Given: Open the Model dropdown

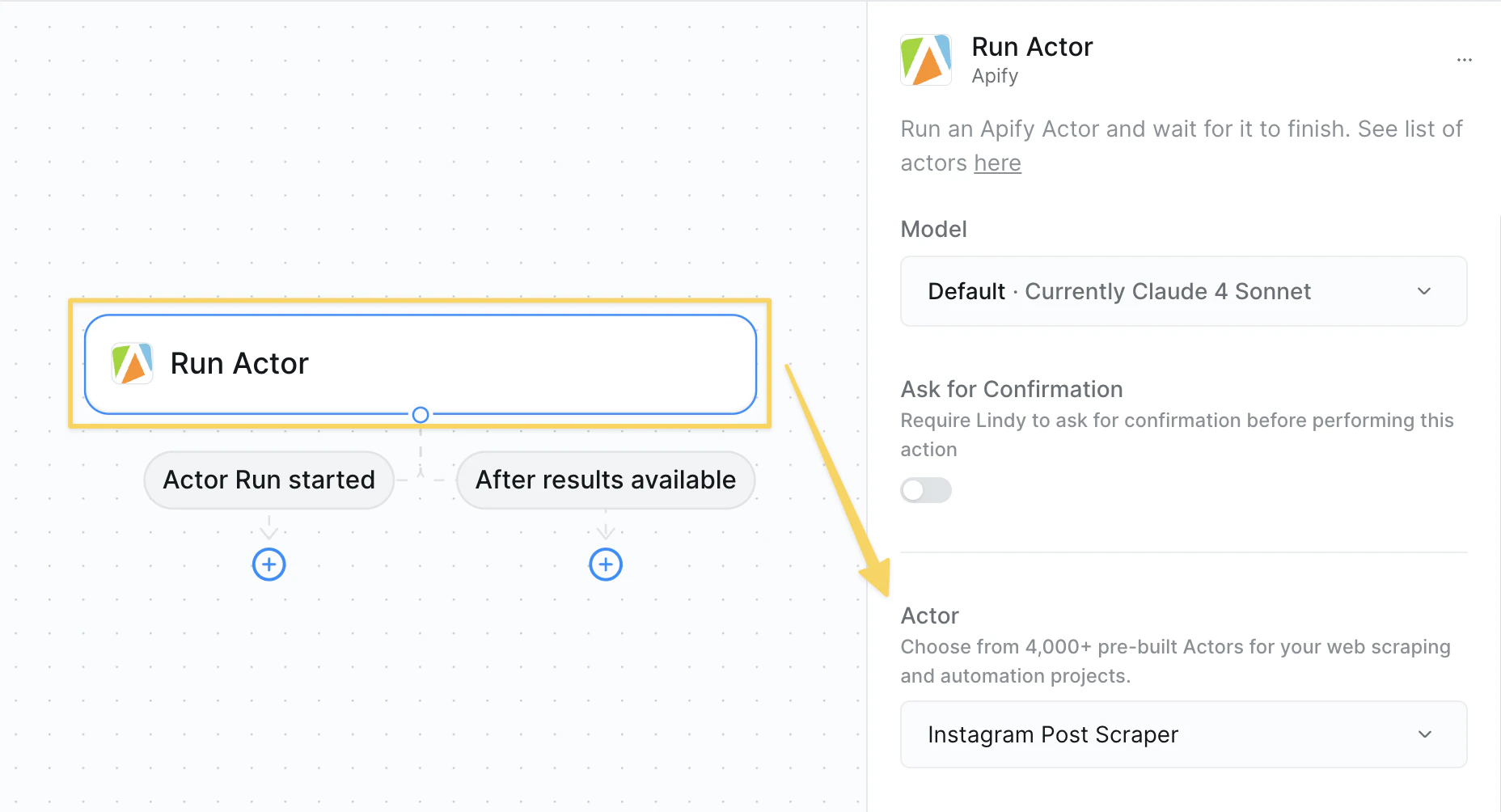Looking at the screenshot, I should (1184, 291).
